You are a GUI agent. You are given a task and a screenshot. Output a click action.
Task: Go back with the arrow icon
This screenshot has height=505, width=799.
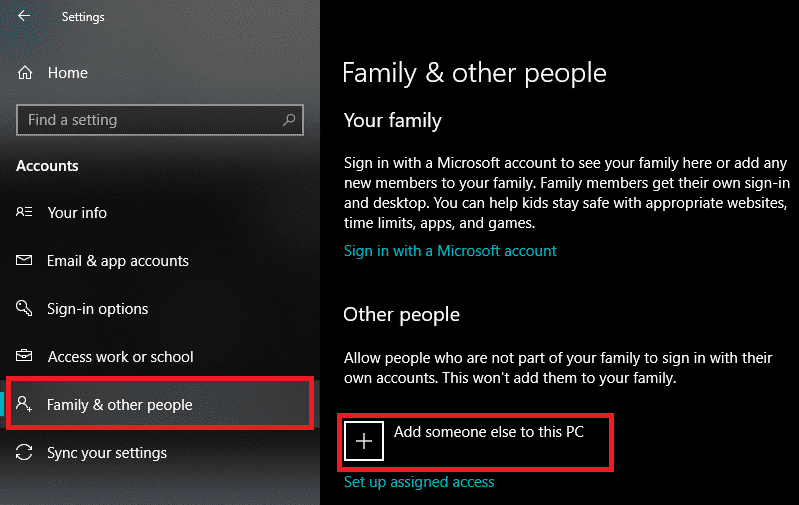click(x=24, y=16)
